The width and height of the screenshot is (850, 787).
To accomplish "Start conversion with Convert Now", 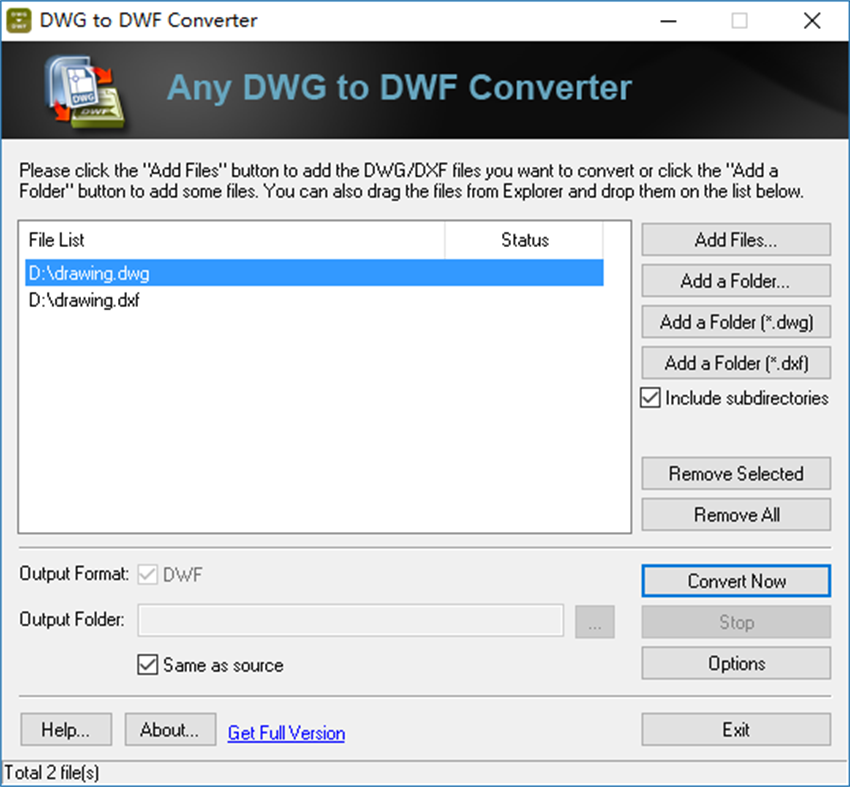I will [735, 581].
